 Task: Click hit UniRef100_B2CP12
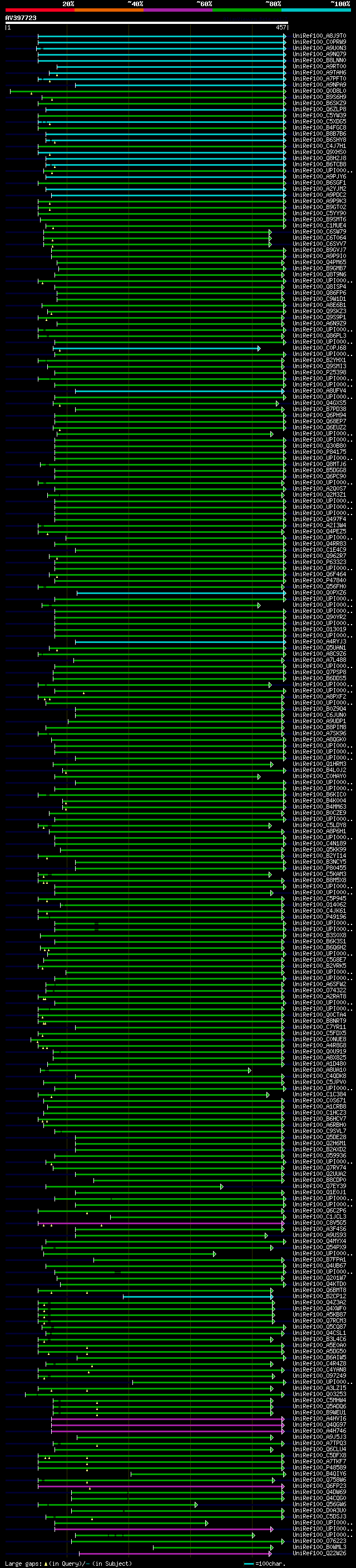click(319, 1297)
